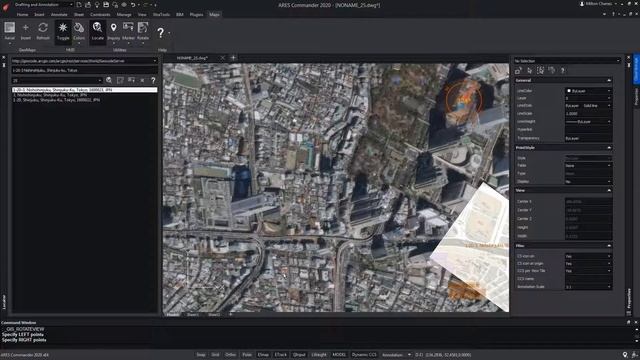Open Help with the question mark icon
The width and height of the screenshot is (640, 360).
[x=160, y=32]
